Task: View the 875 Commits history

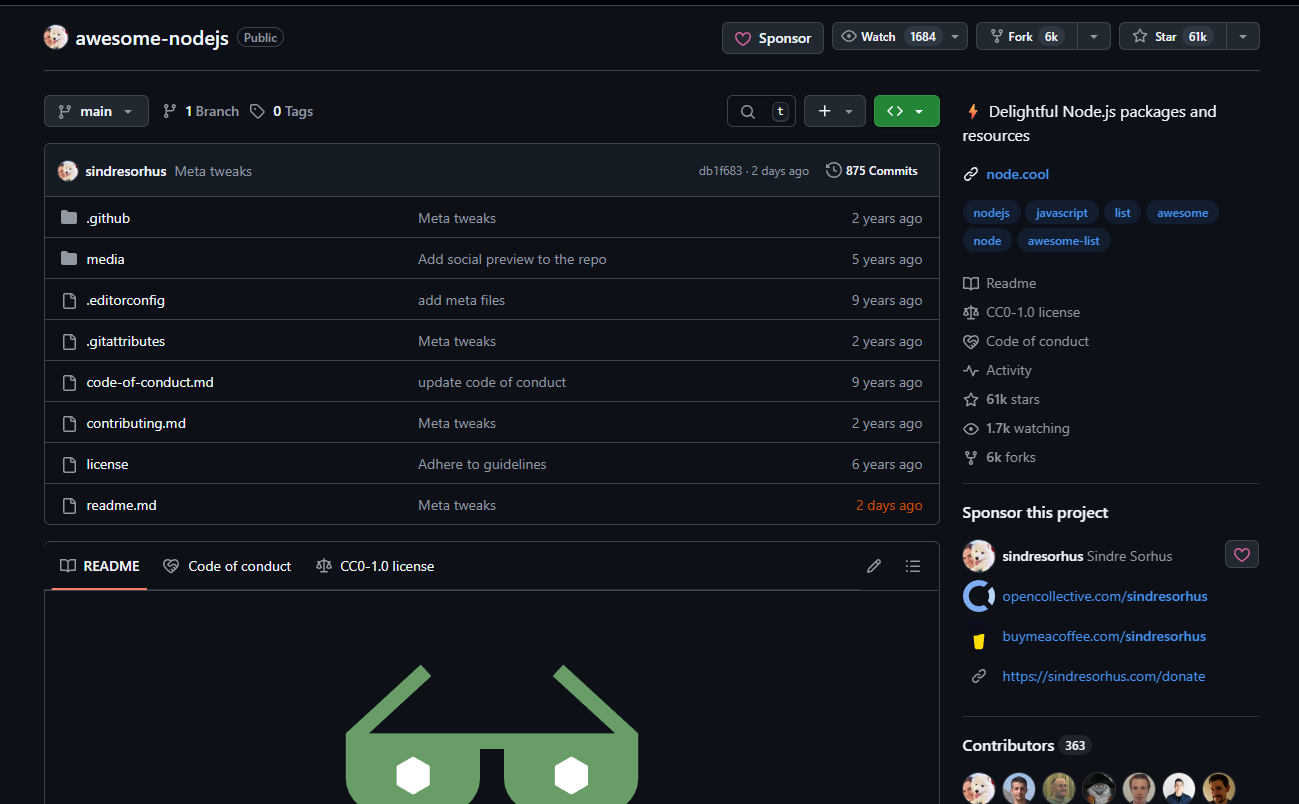Action: (872, 171)
